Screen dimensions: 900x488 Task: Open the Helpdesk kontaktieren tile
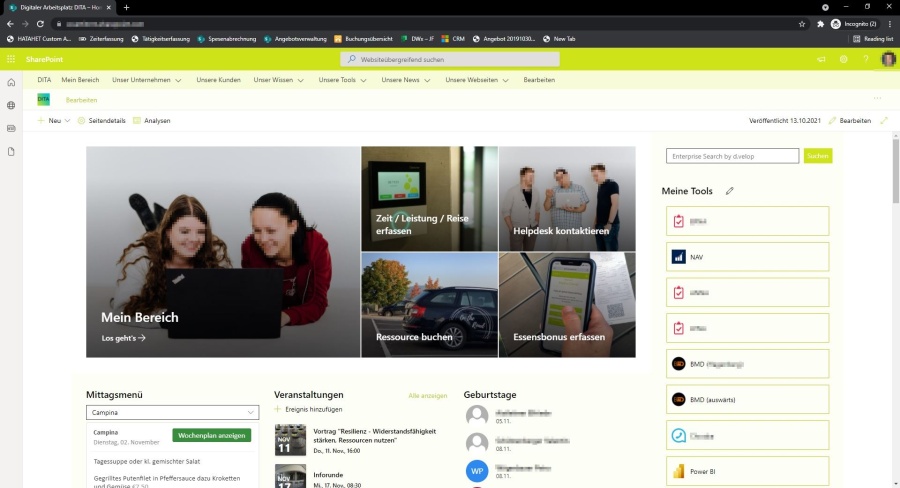click(x=567, y=199)
